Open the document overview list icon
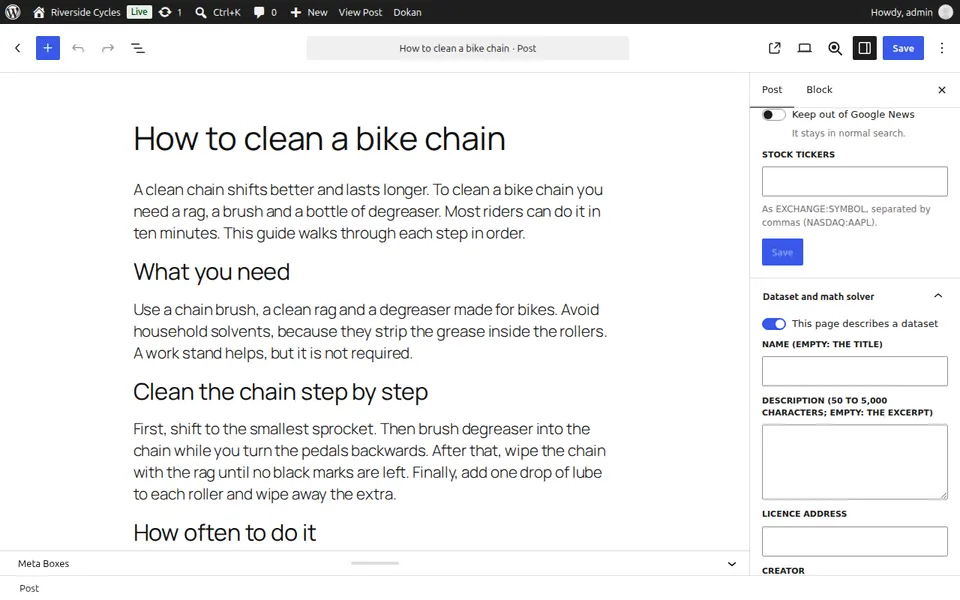 click(x=138, y=48)
